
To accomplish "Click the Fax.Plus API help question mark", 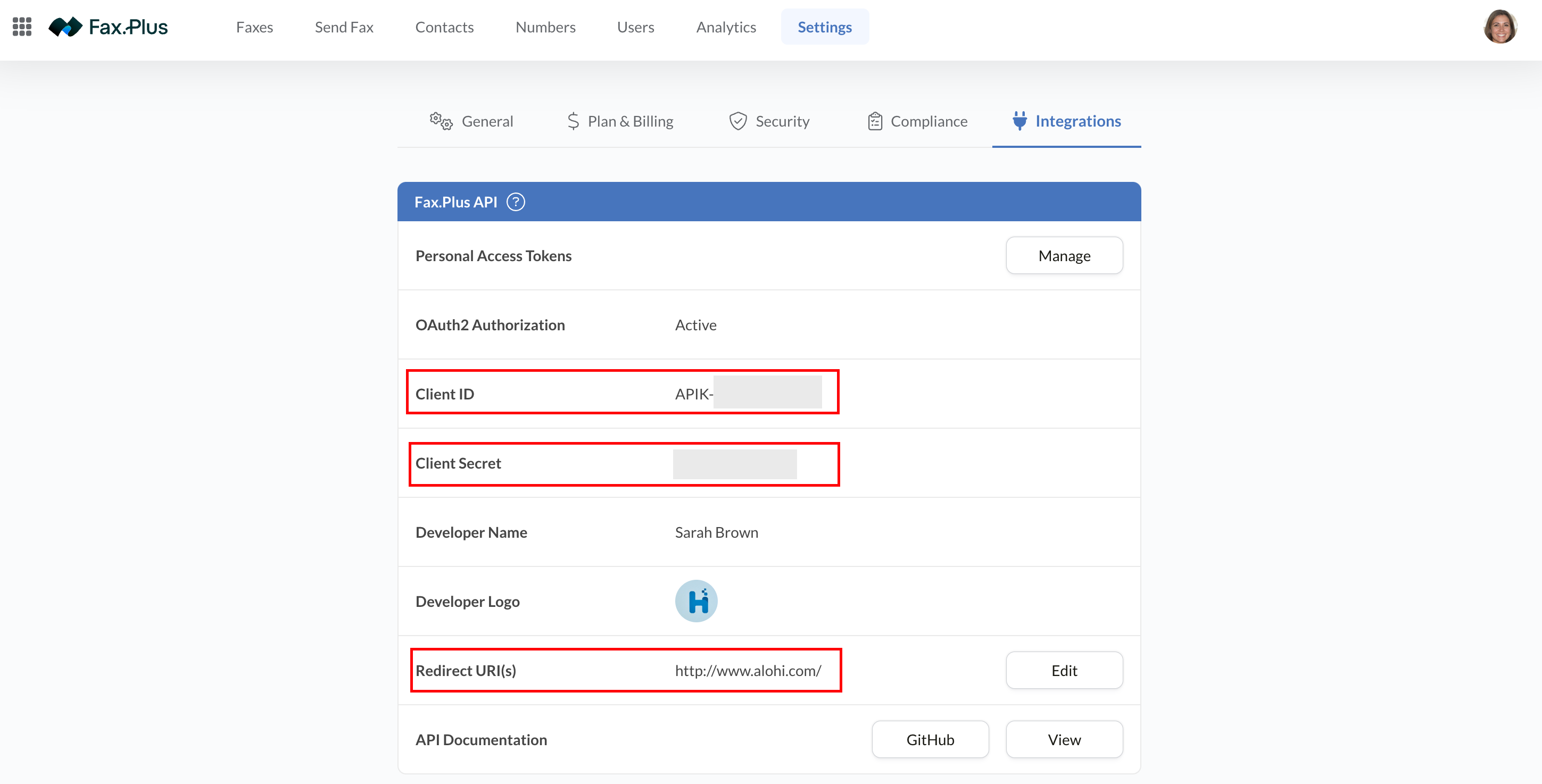I will click(516, 202).
